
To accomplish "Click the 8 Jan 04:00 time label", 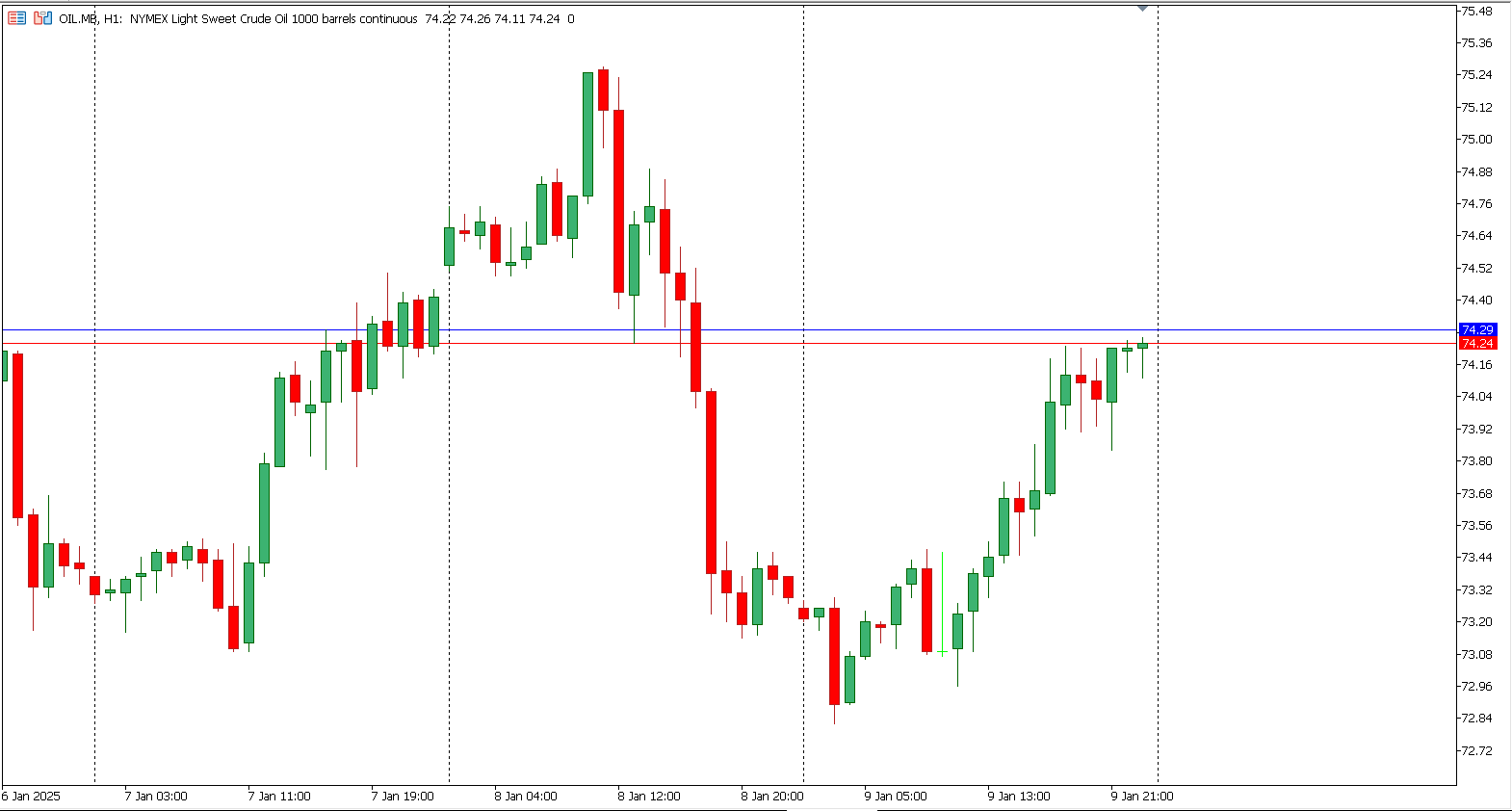I will coord(526,796).
